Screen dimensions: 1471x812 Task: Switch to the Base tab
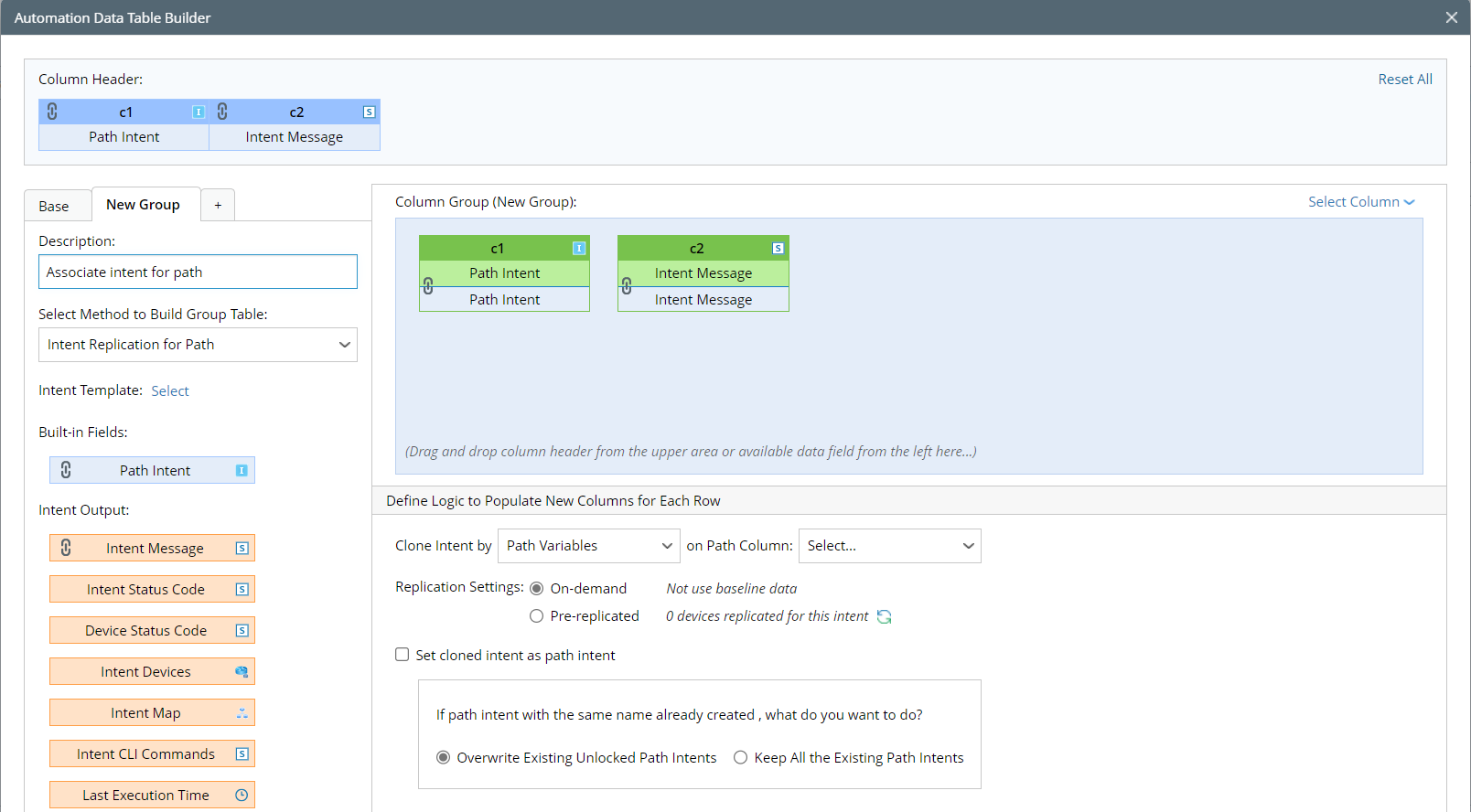point(54,206)
